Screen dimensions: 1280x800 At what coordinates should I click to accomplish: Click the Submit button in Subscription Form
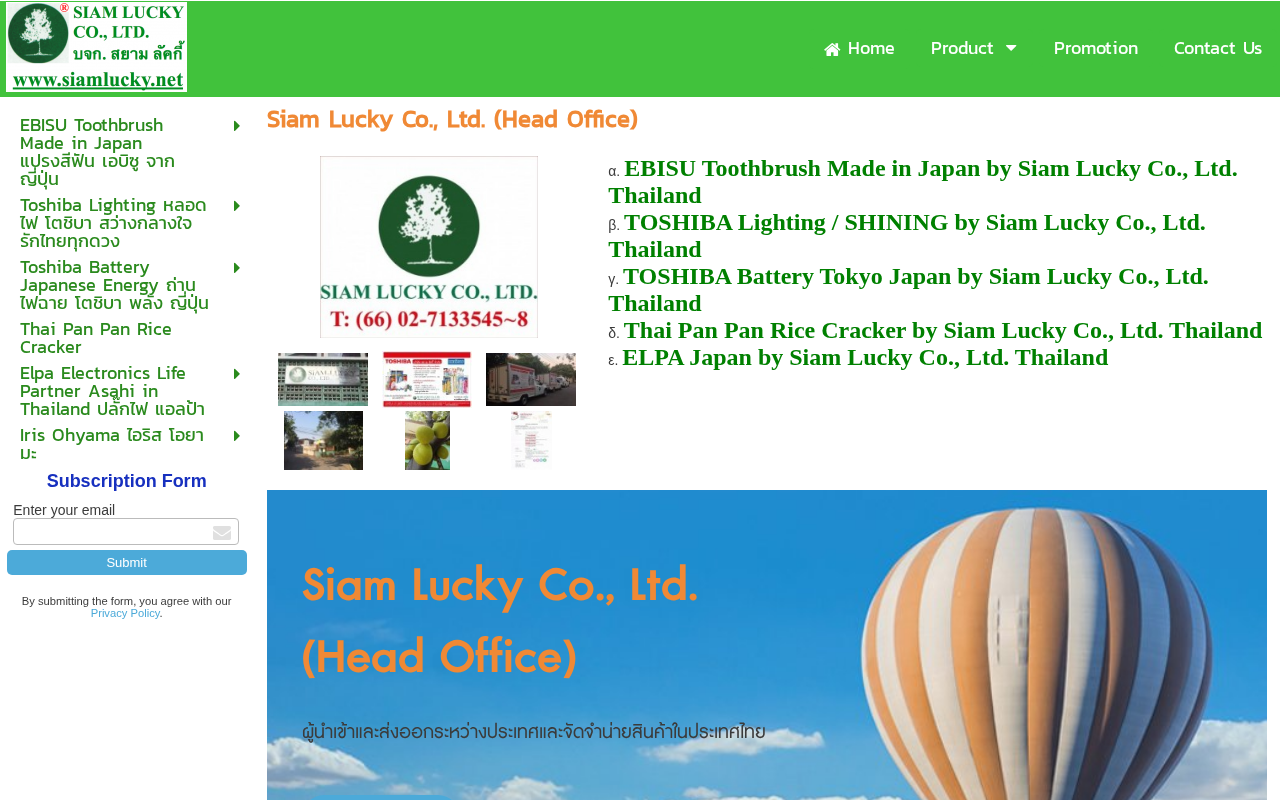[x=127, y=563]
